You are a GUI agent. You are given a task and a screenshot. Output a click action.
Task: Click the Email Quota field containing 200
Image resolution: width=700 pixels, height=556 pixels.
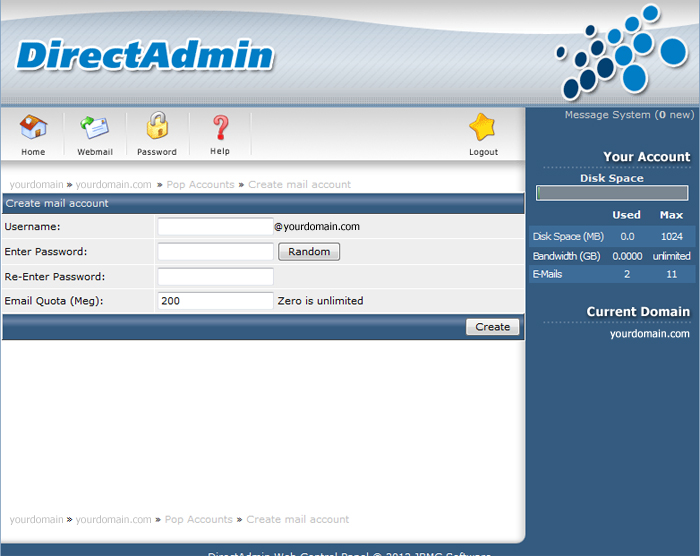(x=216, y=301)
